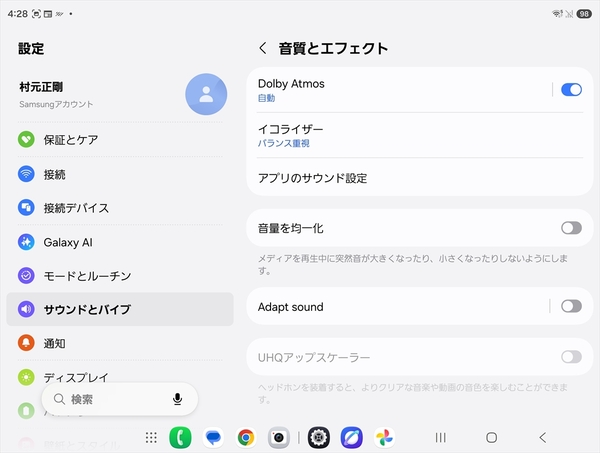Open the app drawer grid icon

coord(151,437)
